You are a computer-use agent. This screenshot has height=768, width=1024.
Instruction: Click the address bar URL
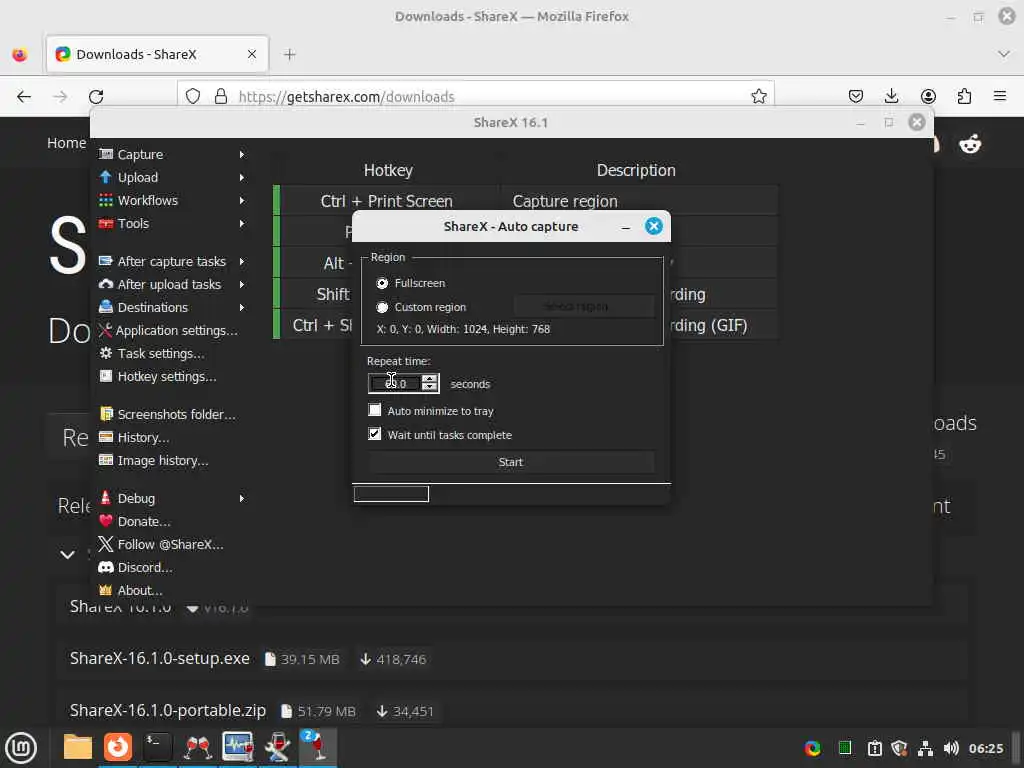tap(346, 97)
